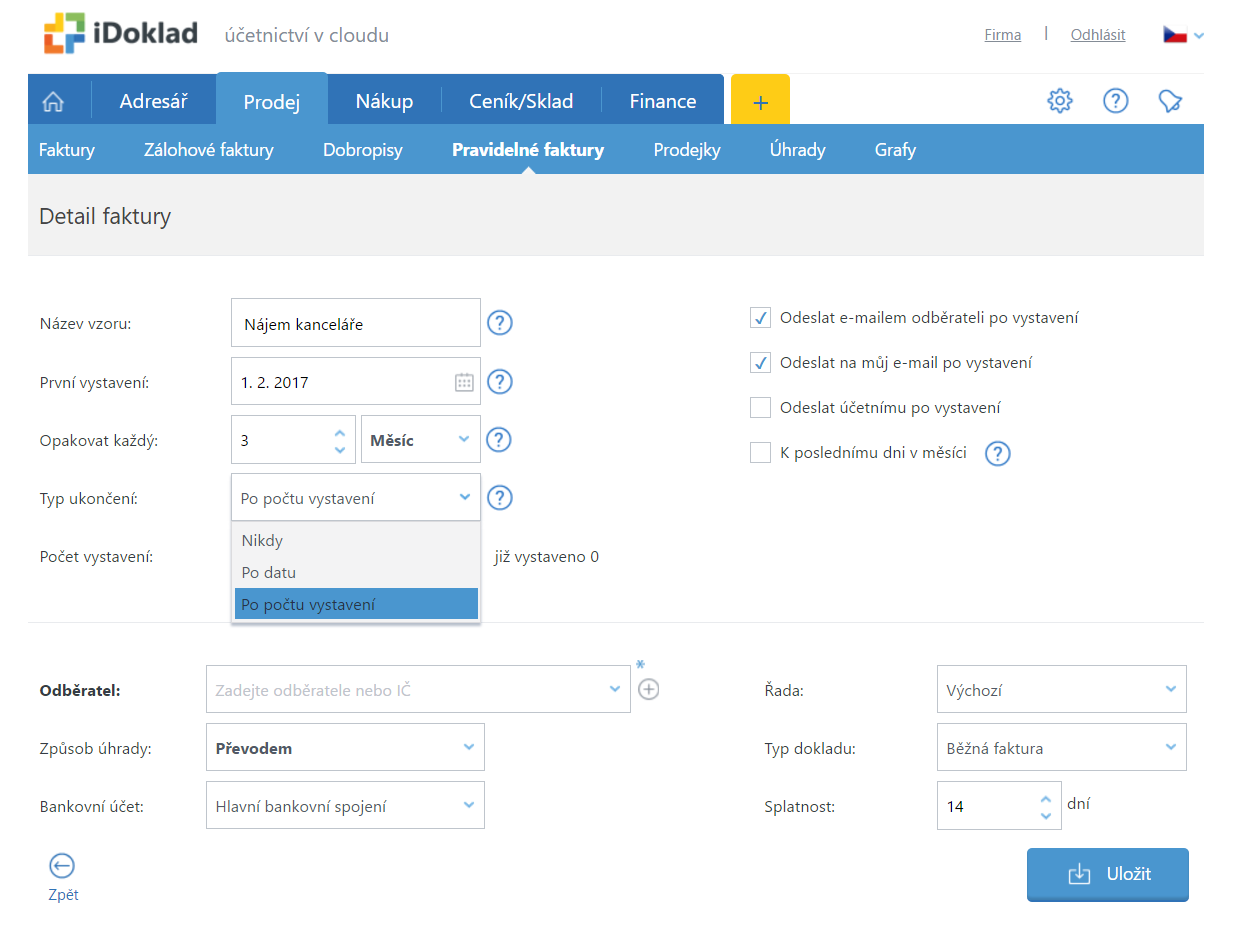Add new Odběratel with plus circle icon
This screenshot has height=942, width=1234.
pyautogui.click(x=649, y=689)
